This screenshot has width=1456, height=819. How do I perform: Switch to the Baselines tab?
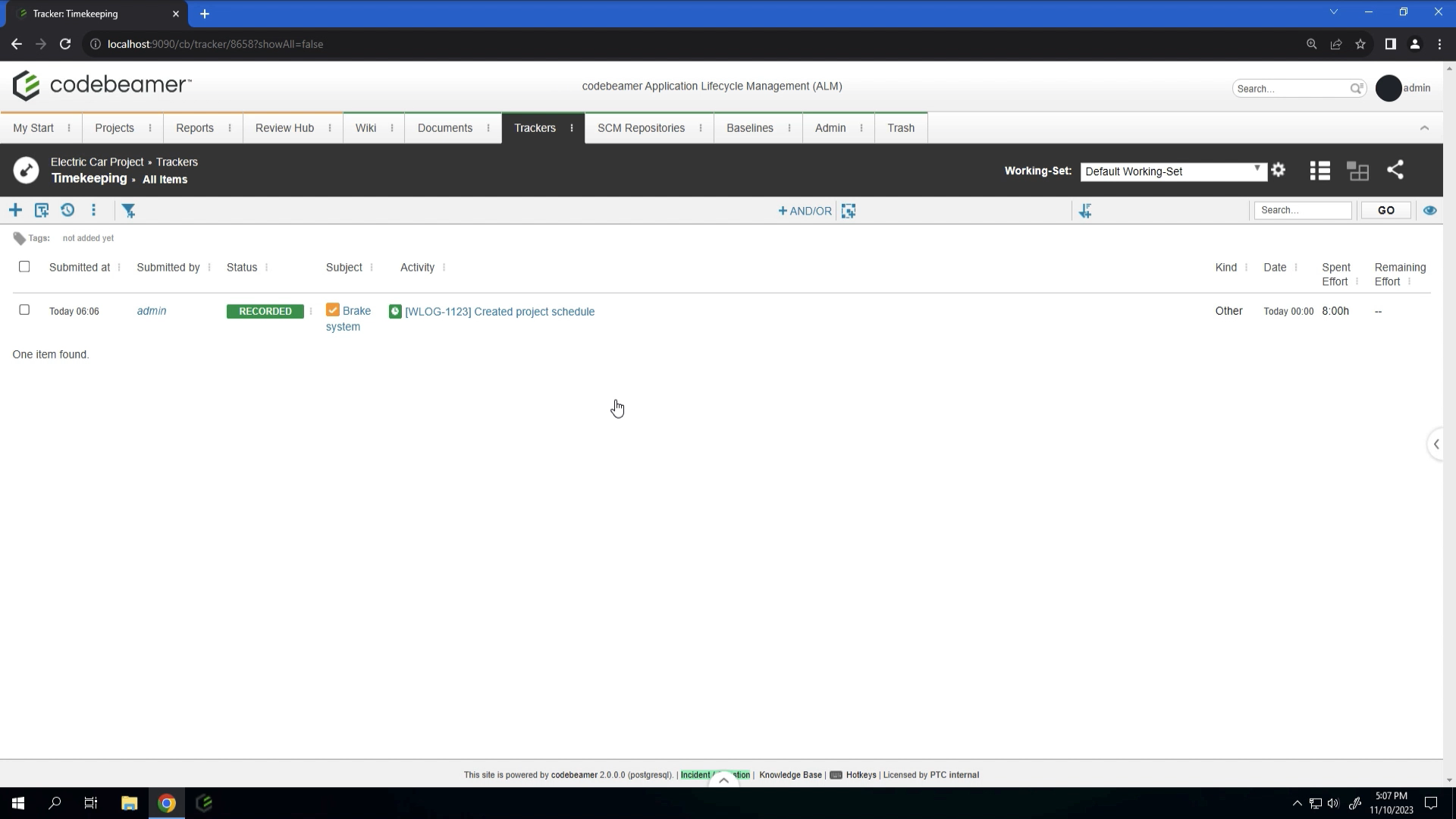pyautogui.click(x=750, y=128)
